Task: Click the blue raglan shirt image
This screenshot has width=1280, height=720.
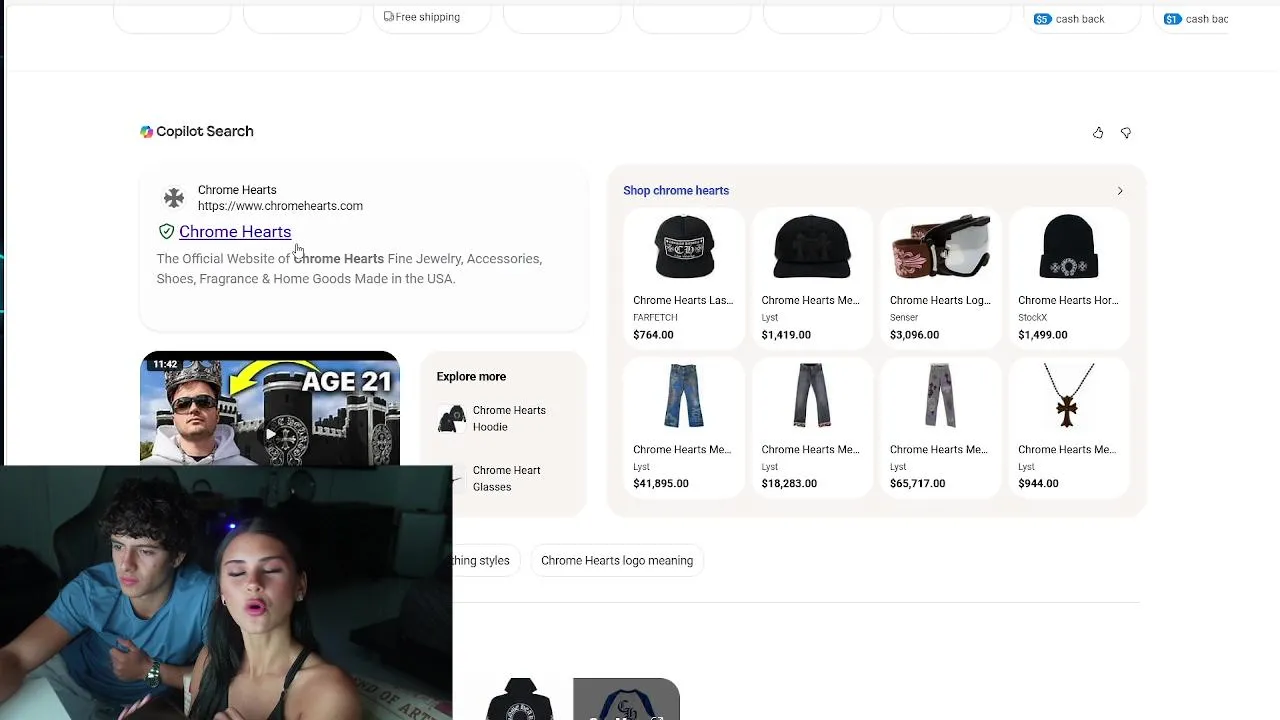Action: 626,699
